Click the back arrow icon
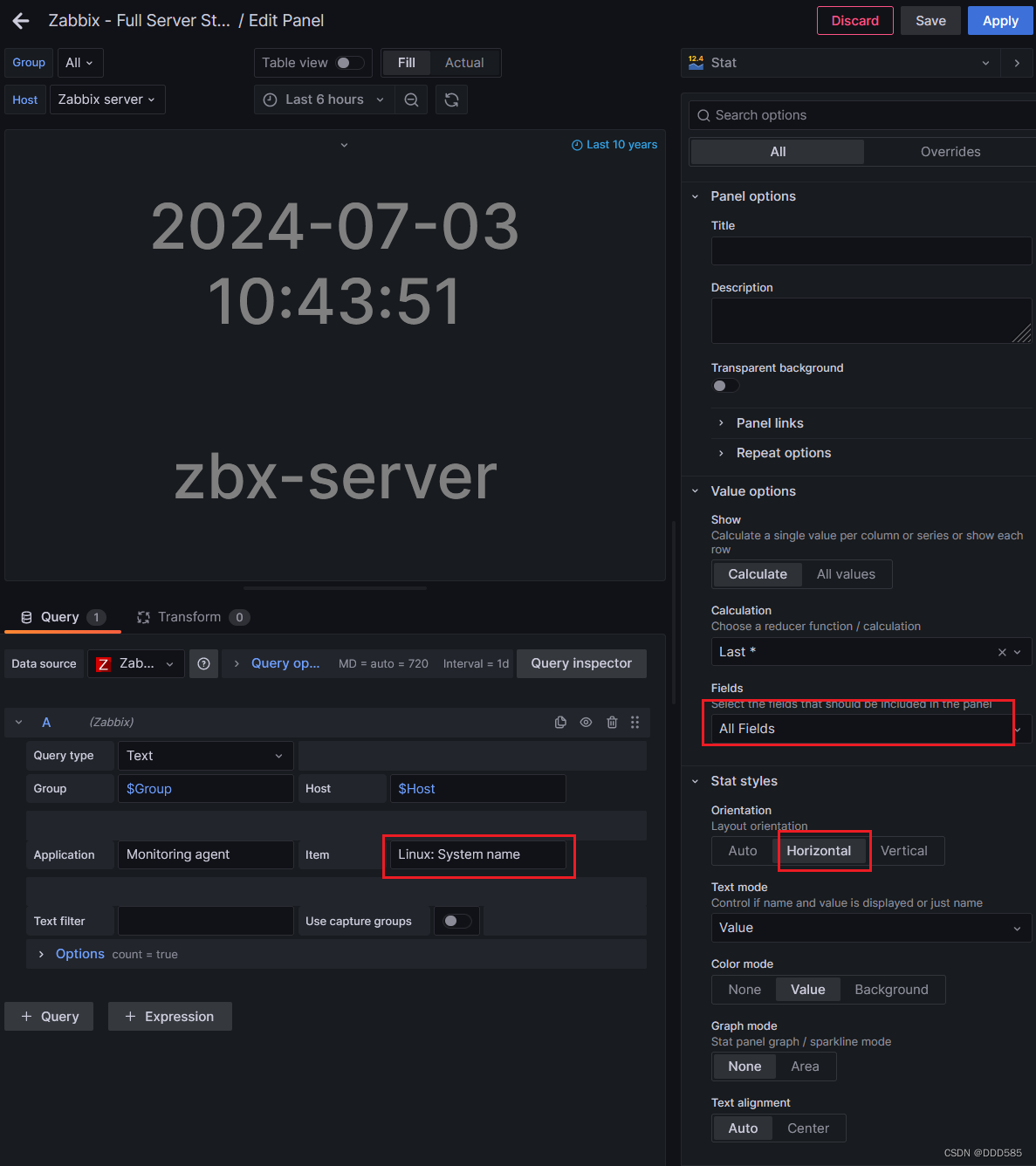The height and width of the screenshot is (1166, 1036). tap(21, 21)
